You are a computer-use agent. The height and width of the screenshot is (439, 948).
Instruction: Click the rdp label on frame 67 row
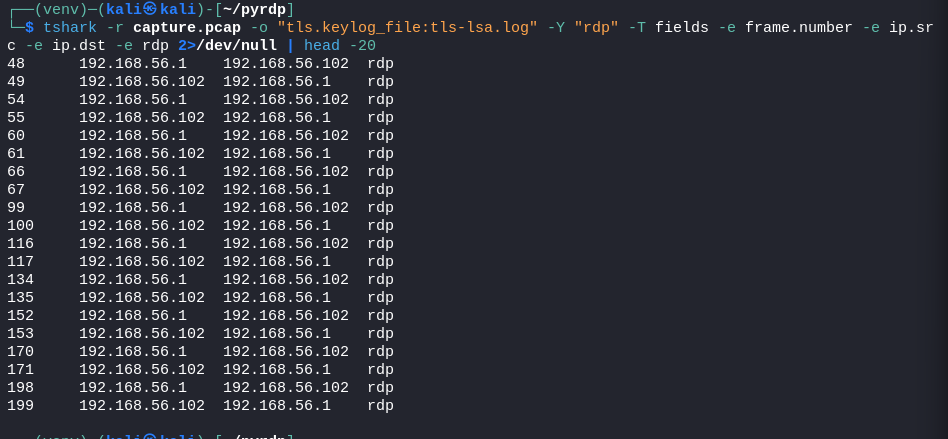pos(380,190)
